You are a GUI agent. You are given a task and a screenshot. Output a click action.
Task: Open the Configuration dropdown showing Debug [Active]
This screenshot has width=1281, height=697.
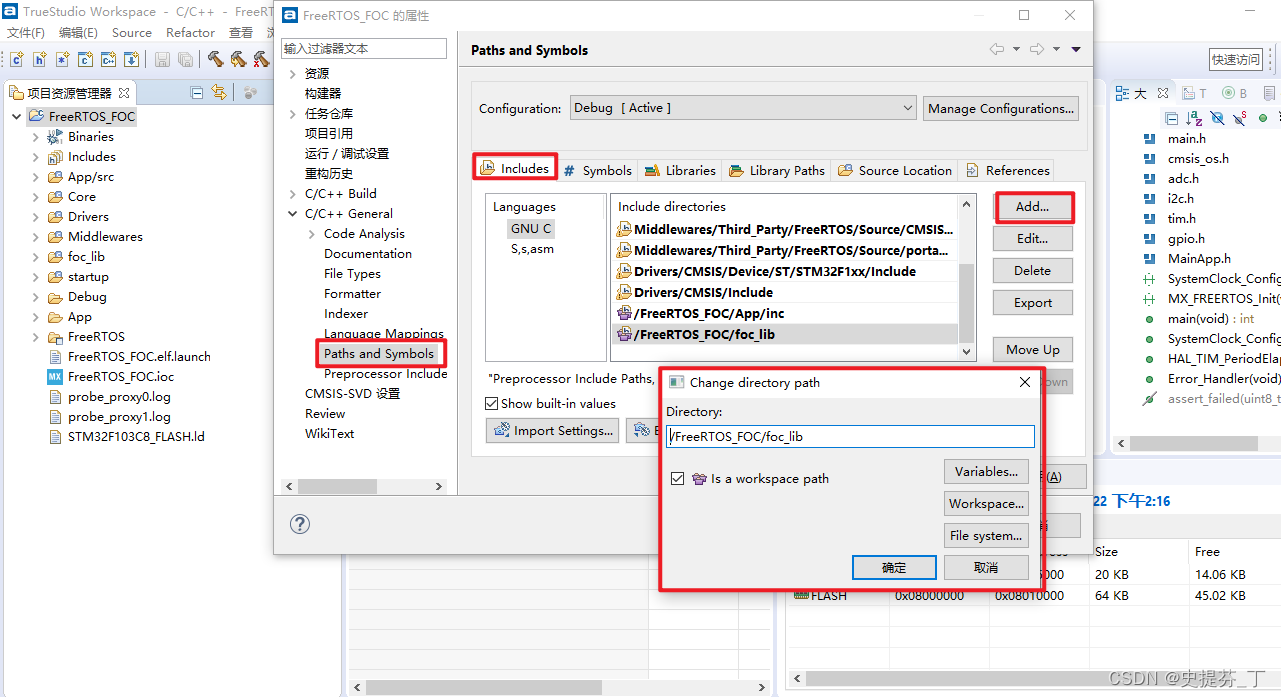743,108
